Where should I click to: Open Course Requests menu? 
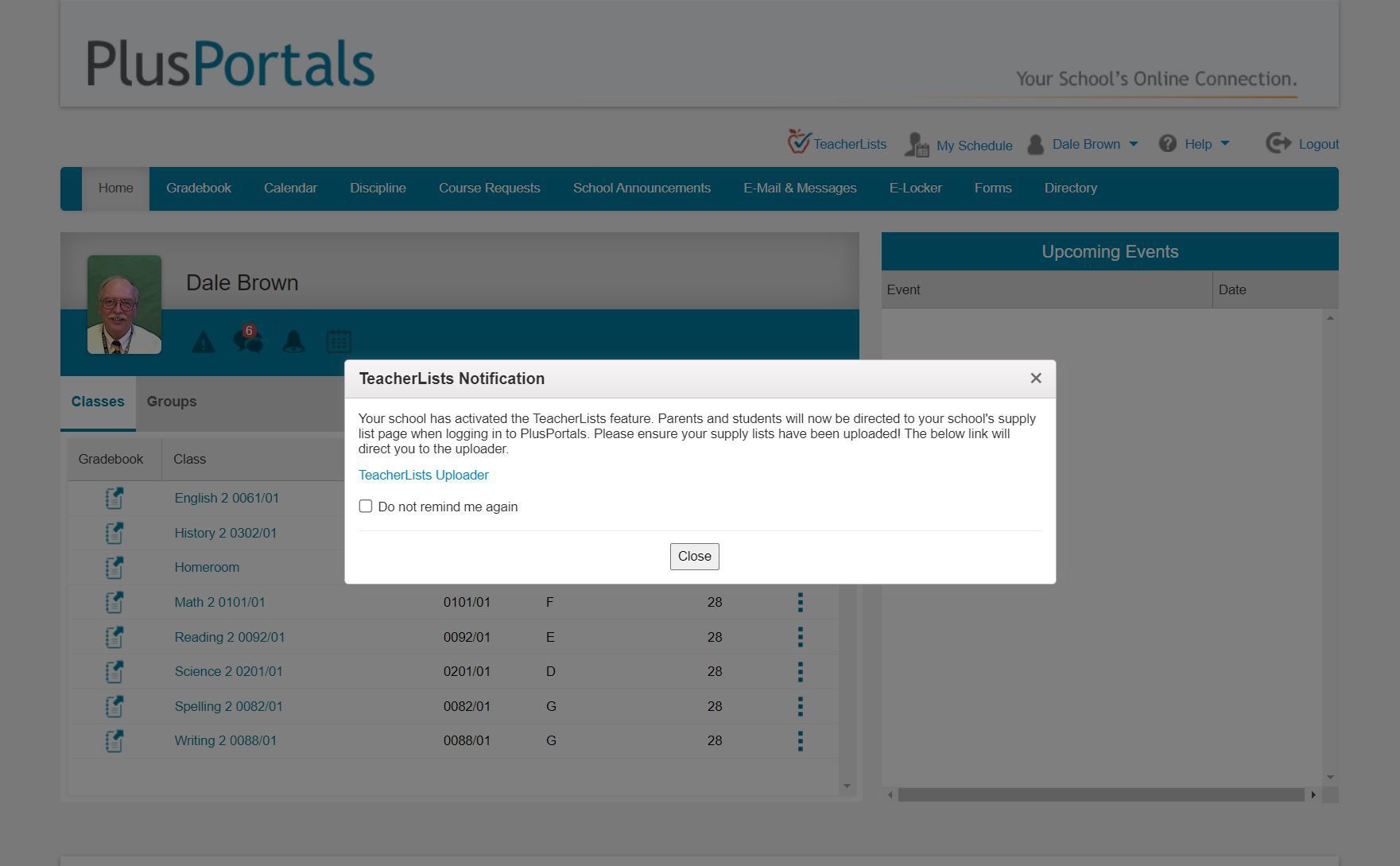[x=490, y=188]
